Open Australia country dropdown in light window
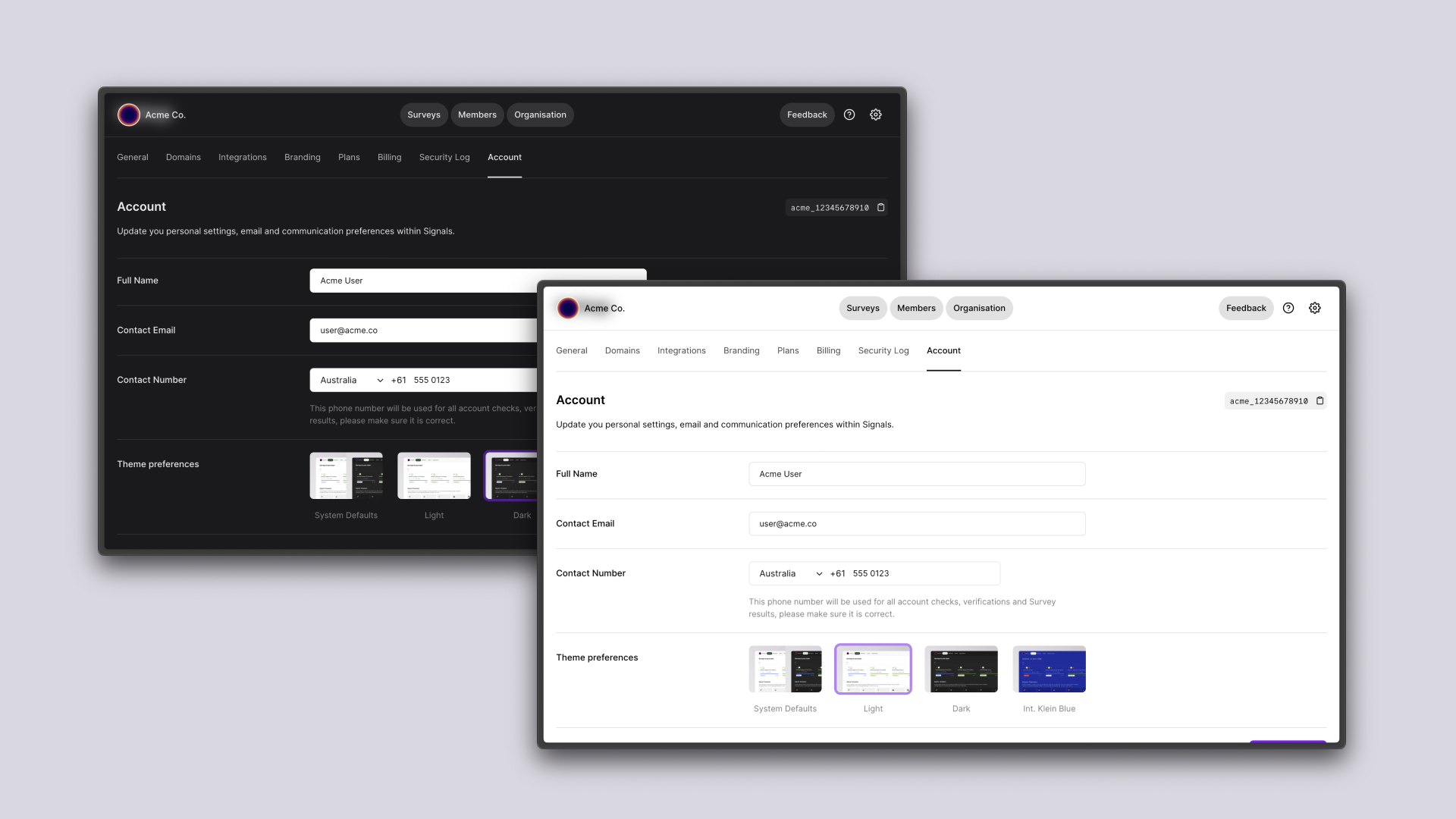Viewport: 1456px width, 819px height. [790, 574]
